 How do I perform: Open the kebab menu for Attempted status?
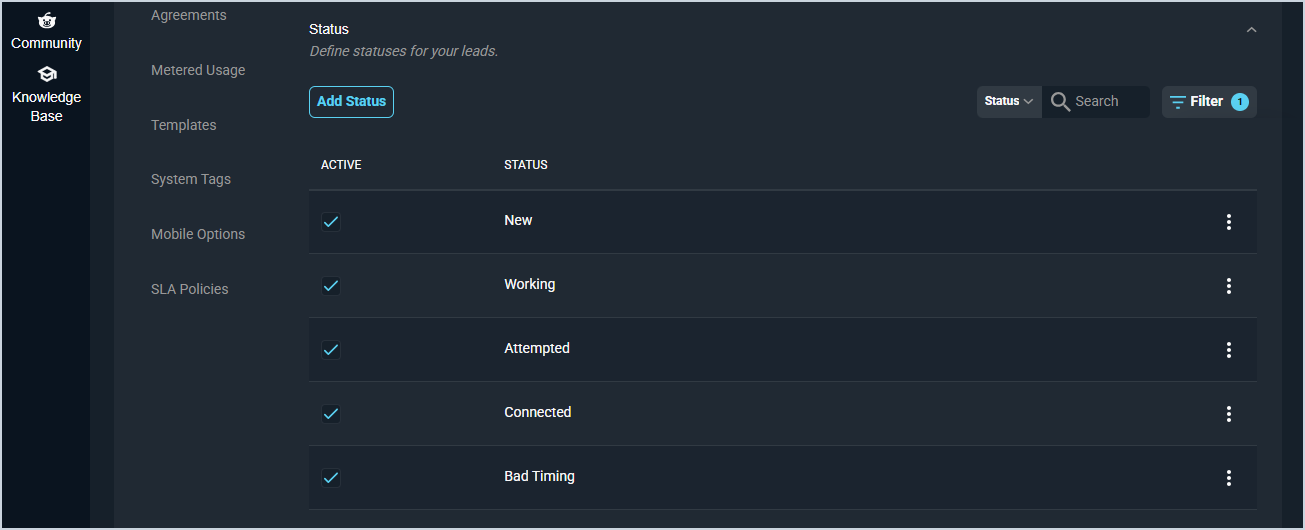click(1229, 350)
